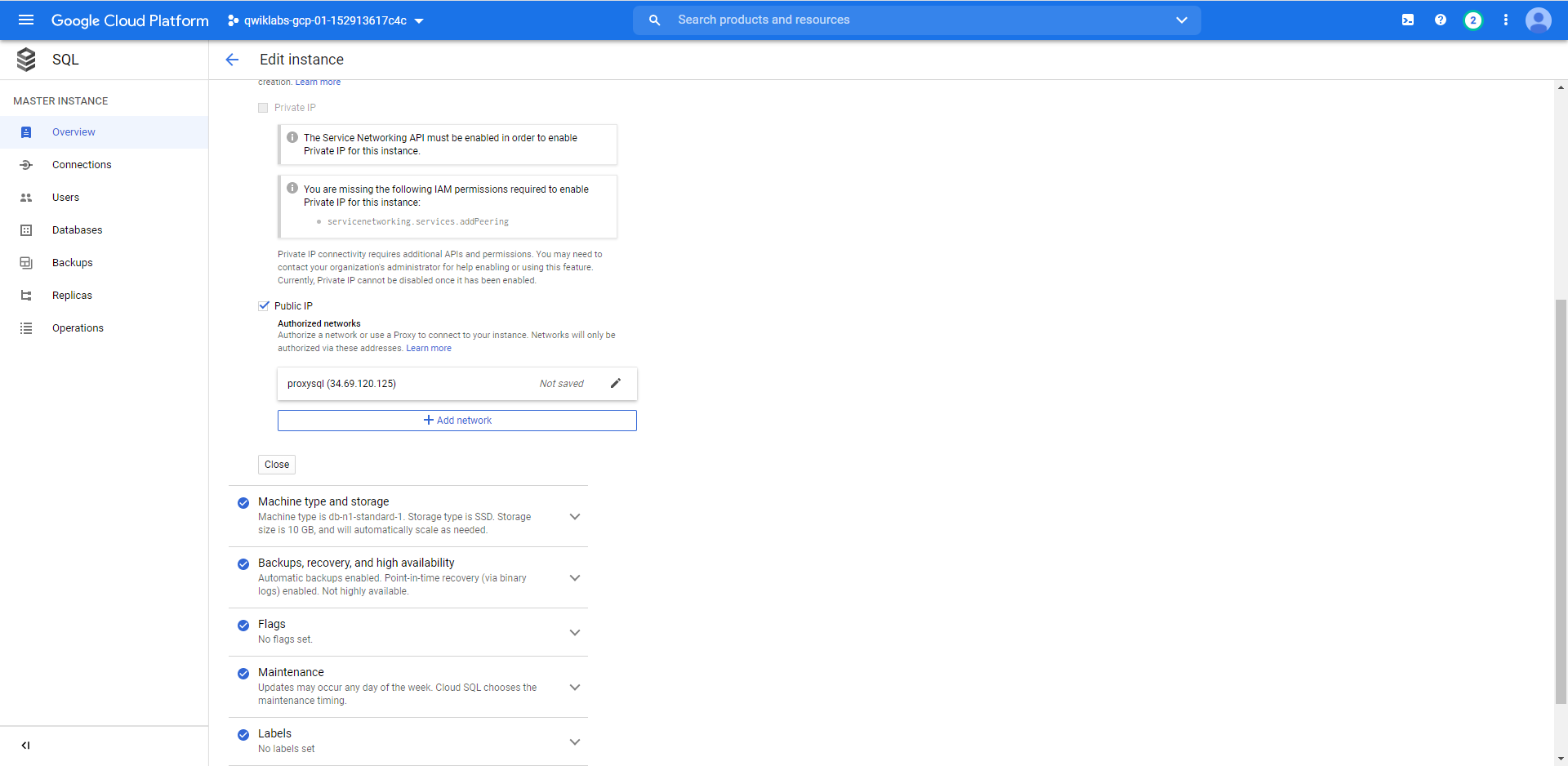Click the Maintenance section check icon
The image size is (1568, 766).
pos(243,674)
